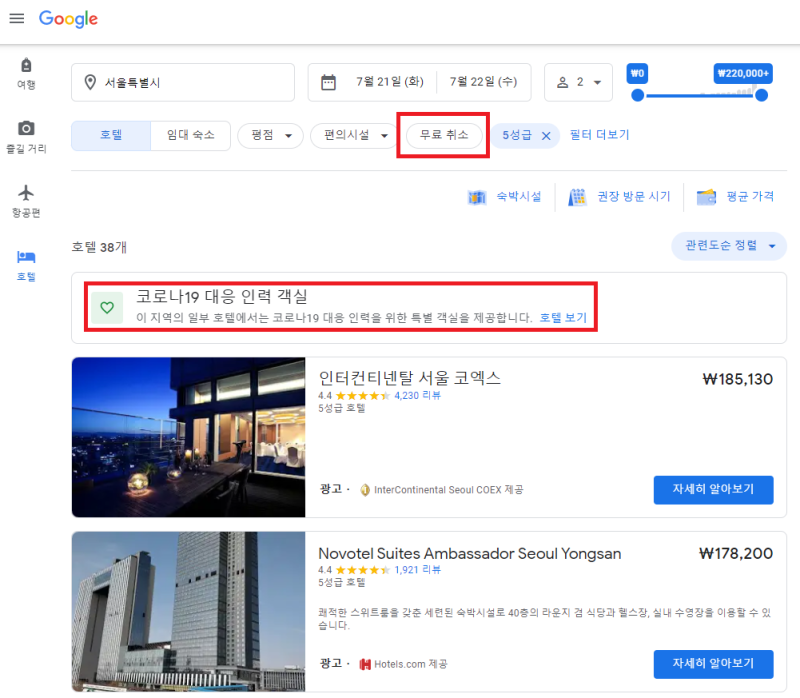Screen dimensions: 800x698
Task: Click the 권장 방문 시기 link
Action: point(634,197)
